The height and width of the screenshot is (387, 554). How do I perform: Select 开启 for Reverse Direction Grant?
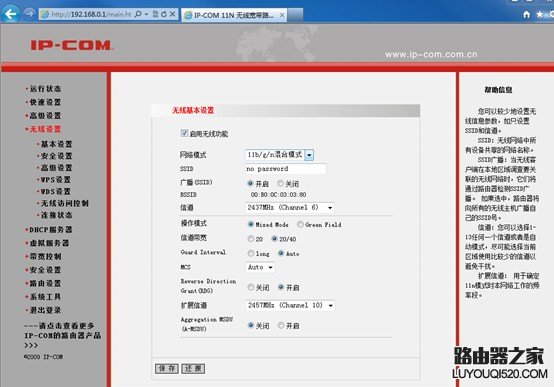tap(281, 287)
